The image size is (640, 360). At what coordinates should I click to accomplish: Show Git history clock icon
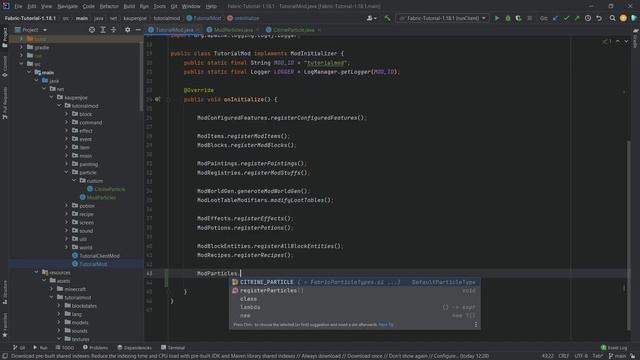point(588,18)
